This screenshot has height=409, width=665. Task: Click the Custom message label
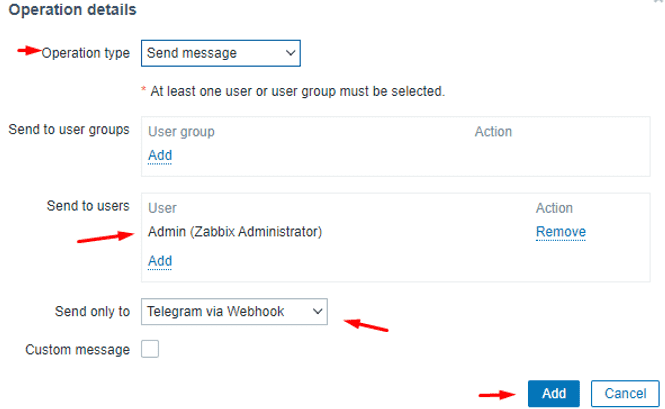coord(78,350)
